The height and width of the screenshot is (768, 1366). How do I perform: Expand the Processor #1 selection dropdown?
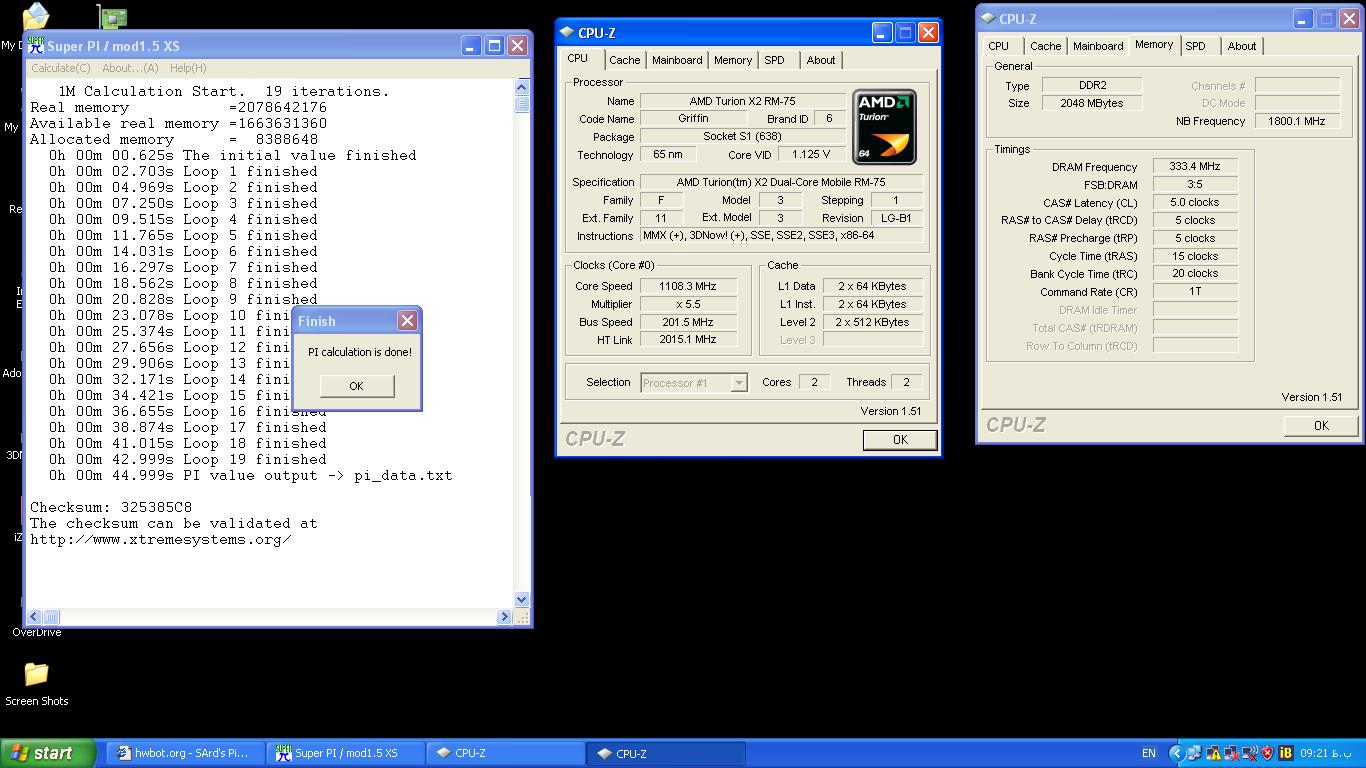(739, 383)
